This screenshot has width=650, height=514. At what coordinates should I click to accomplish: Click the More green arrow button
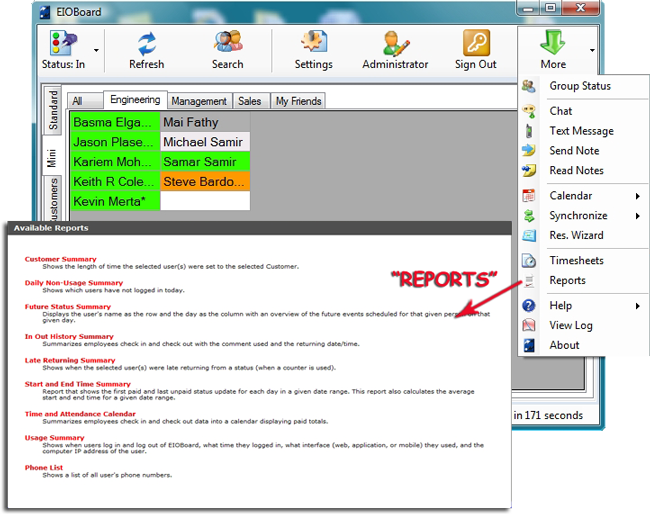click(x=553, y=42)
